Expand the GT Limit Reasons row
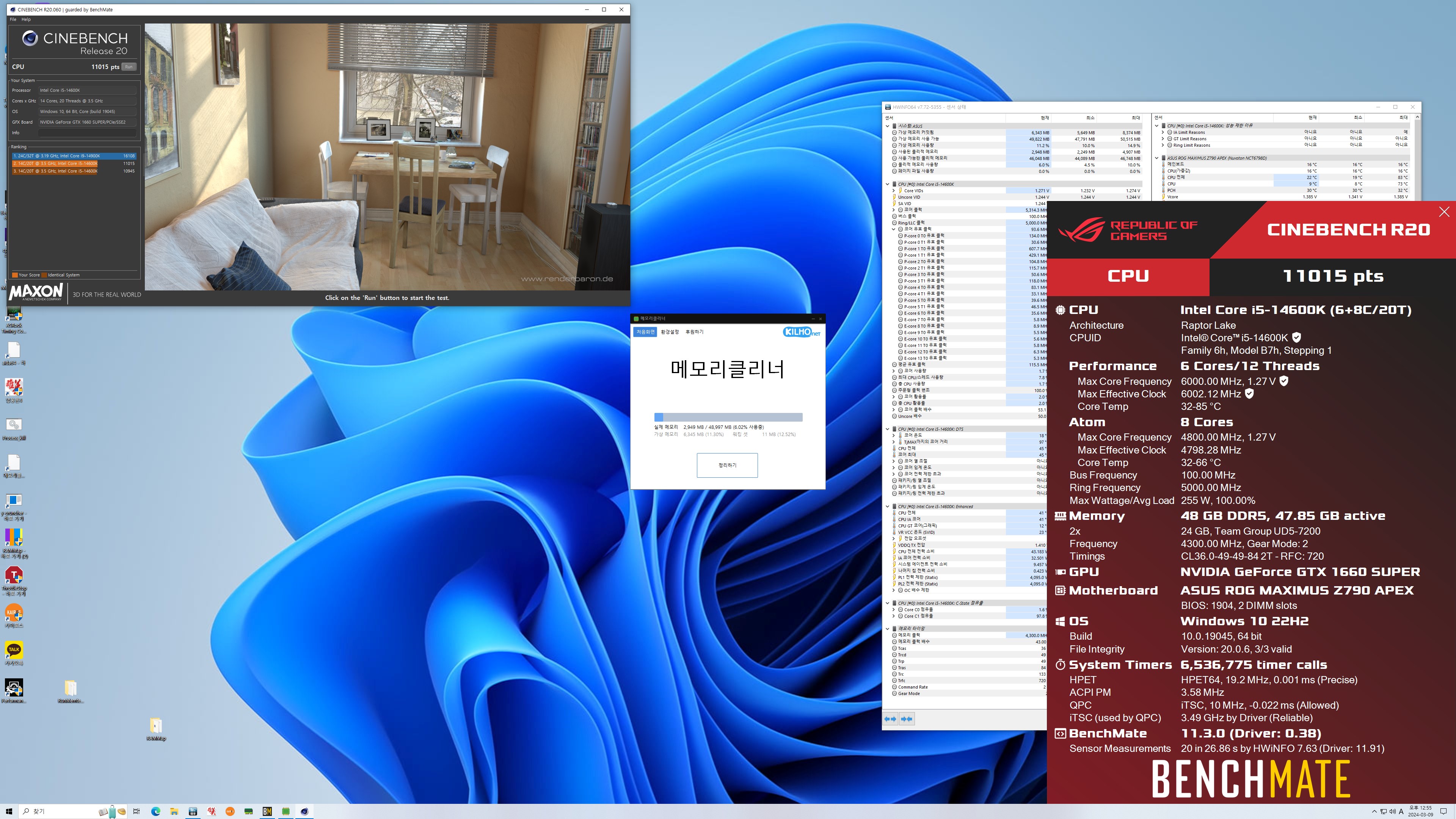The width and height of the screenshot is (1456, 819). (1163, 138)
